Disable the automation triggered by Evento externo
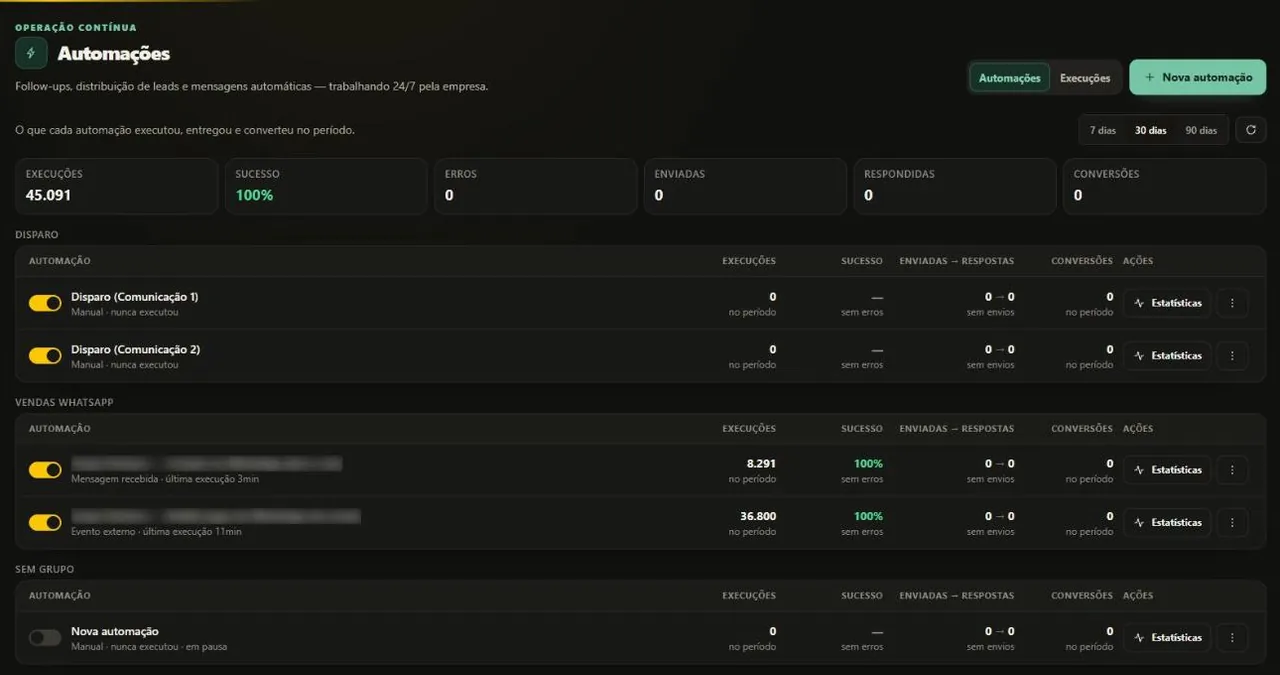 tap(45, 523)
